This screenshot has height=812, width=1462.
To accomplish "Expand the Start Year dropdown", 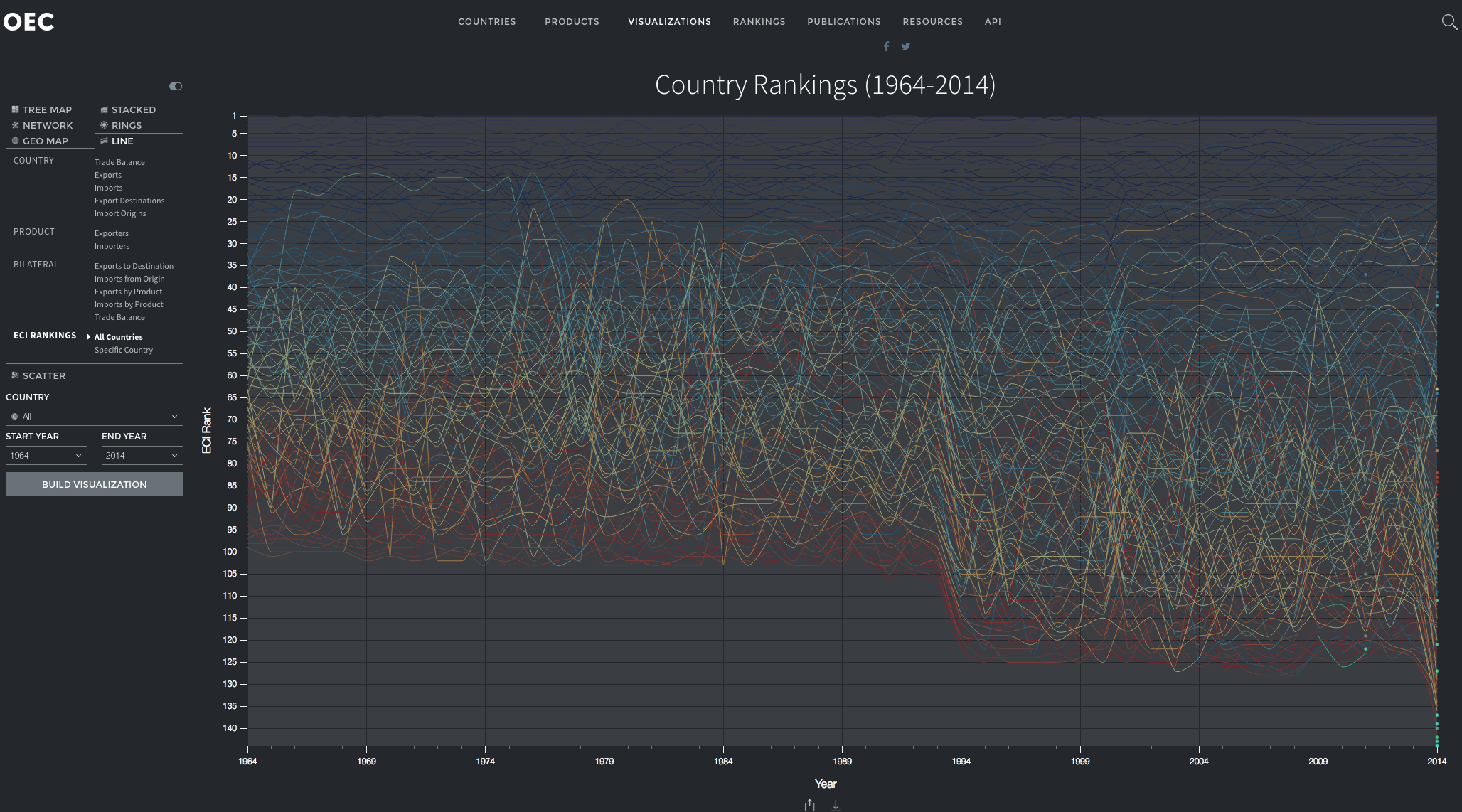I will click(x=46, y=455).
